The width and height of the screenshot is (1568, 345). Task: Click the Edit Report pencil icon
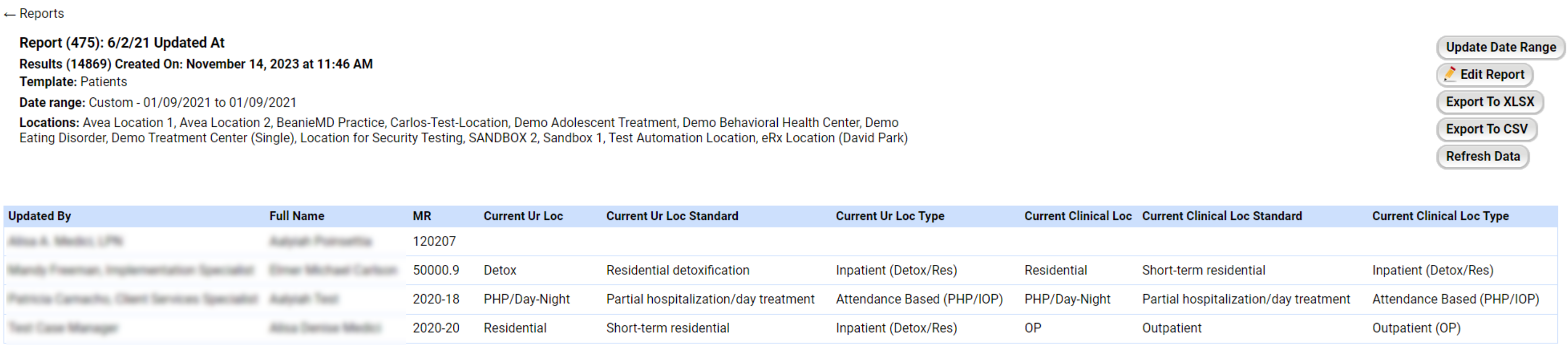(1450, 74)
